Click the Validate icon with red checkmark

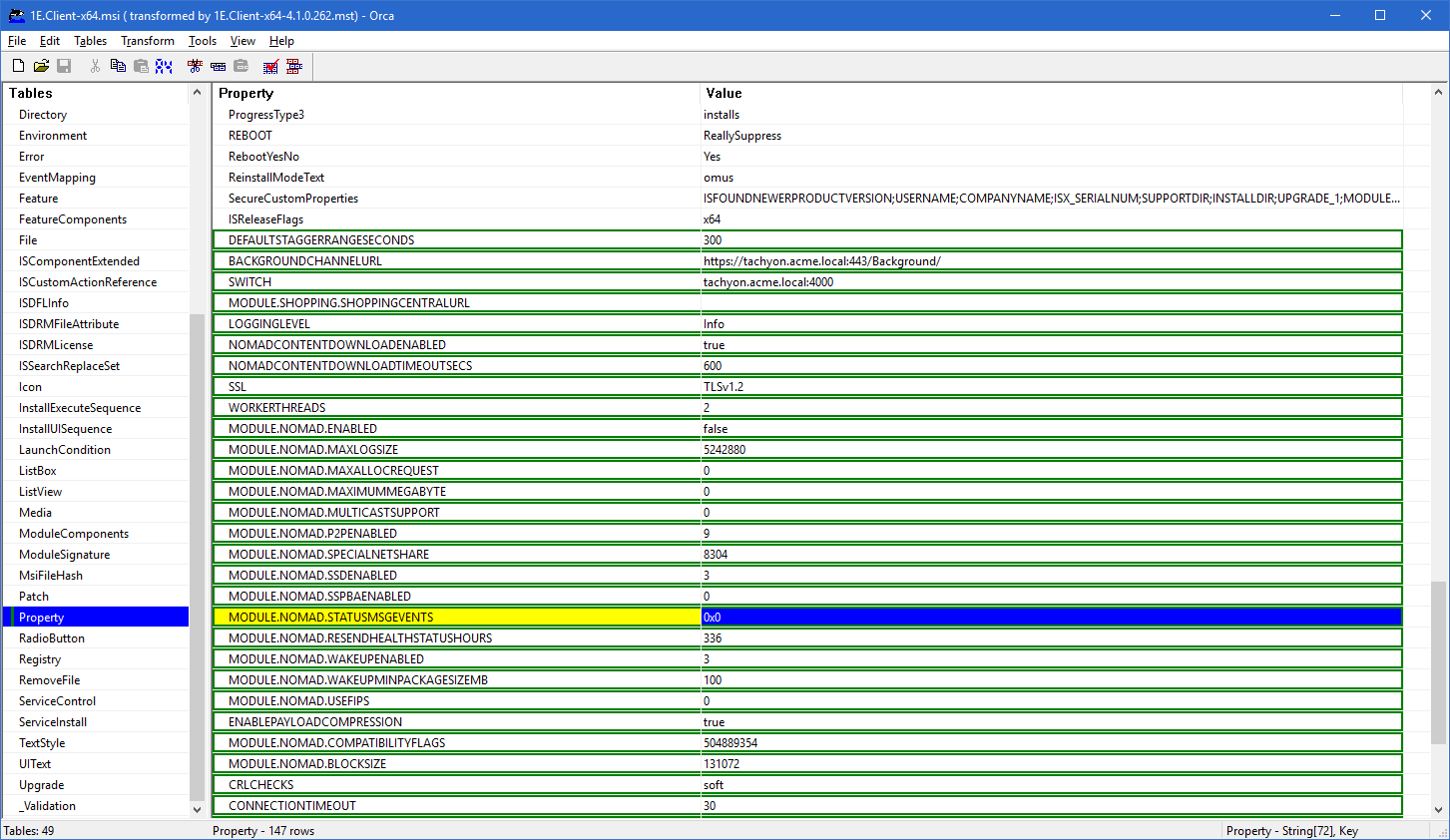pyautogui.click(x=270, y=66)
